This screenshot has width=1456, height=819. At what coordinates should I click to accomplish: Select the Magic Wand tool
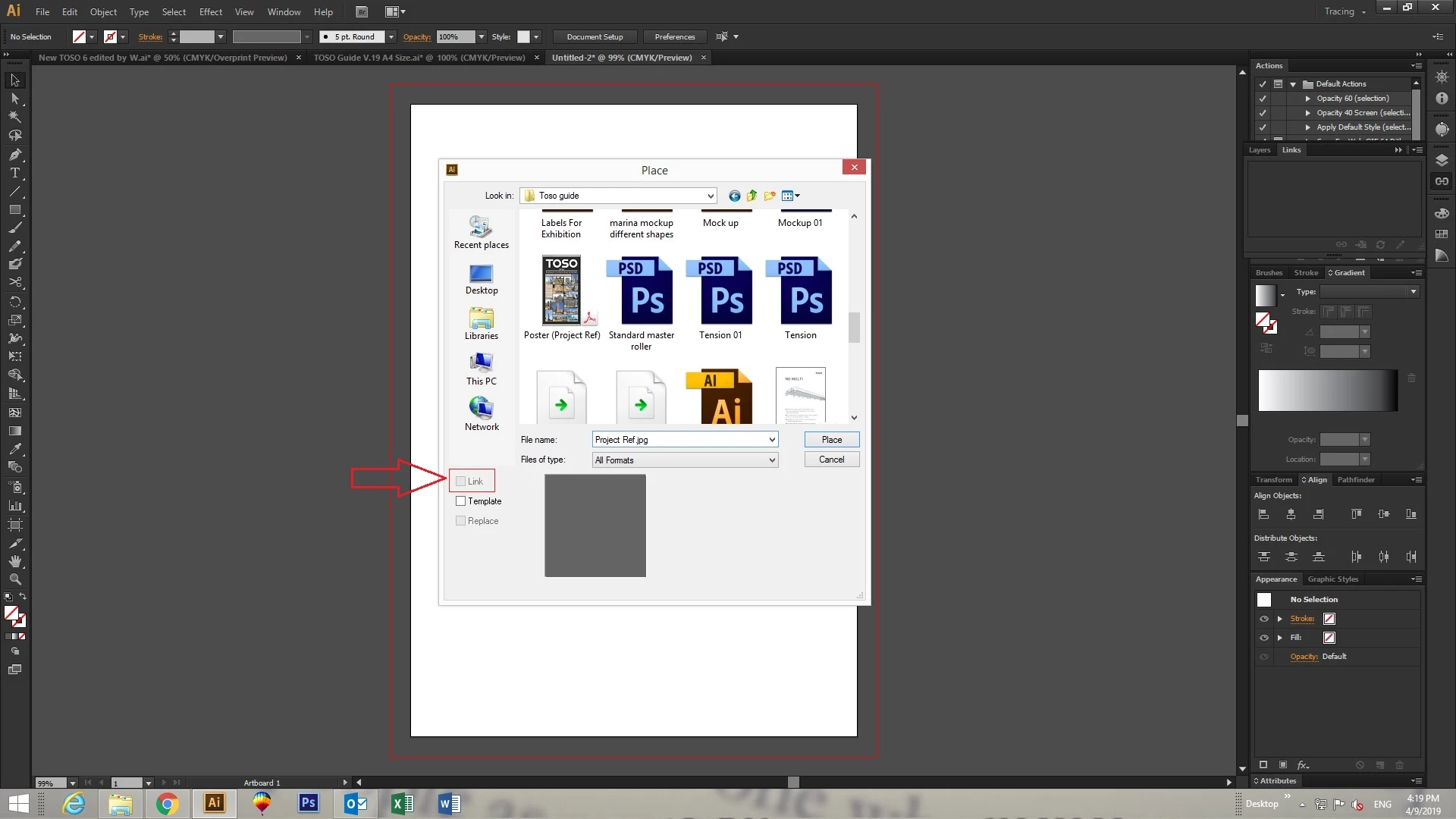(x=14, y=117)
